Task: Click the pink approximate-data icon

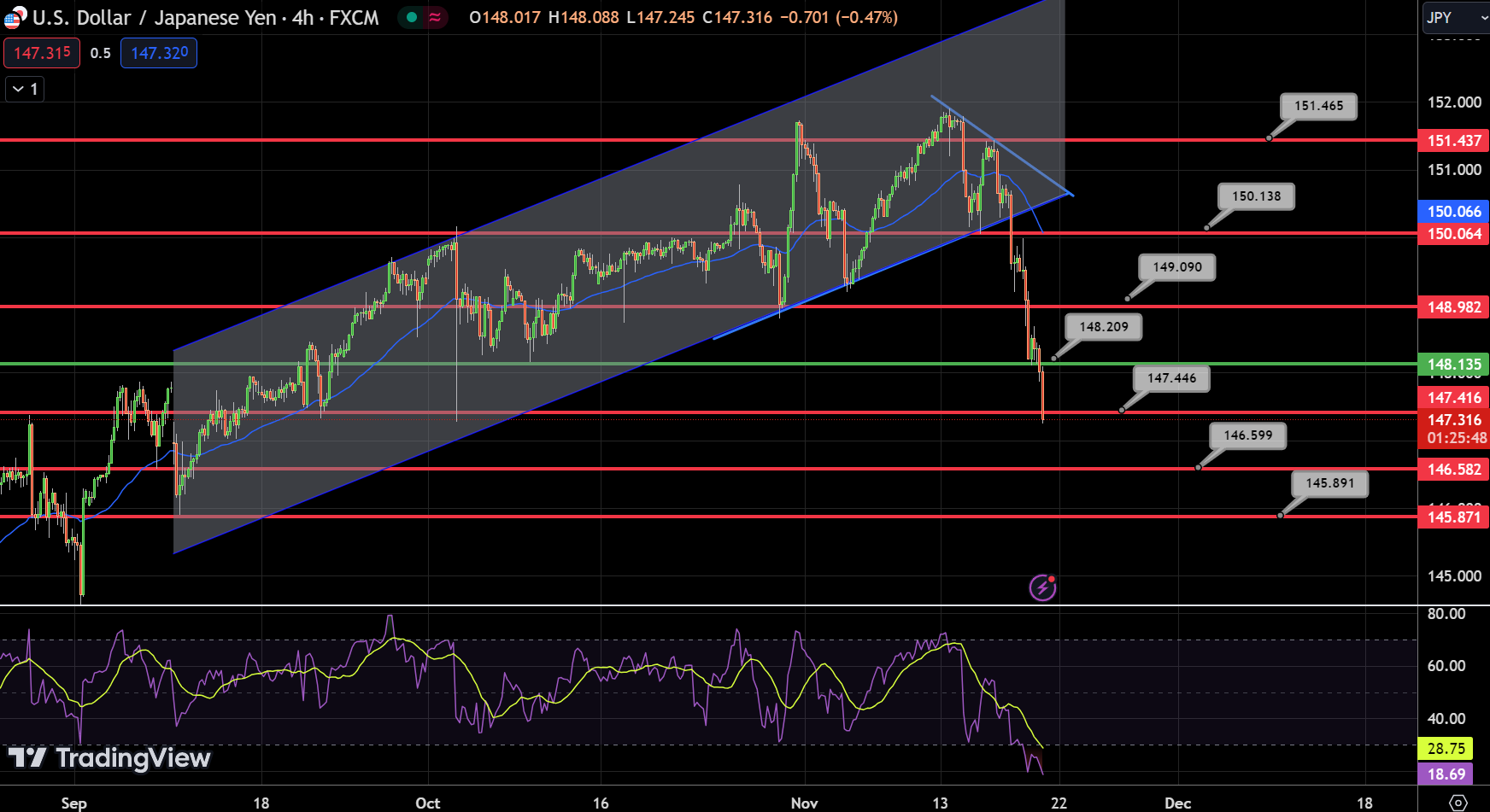Action: [435, 17]
